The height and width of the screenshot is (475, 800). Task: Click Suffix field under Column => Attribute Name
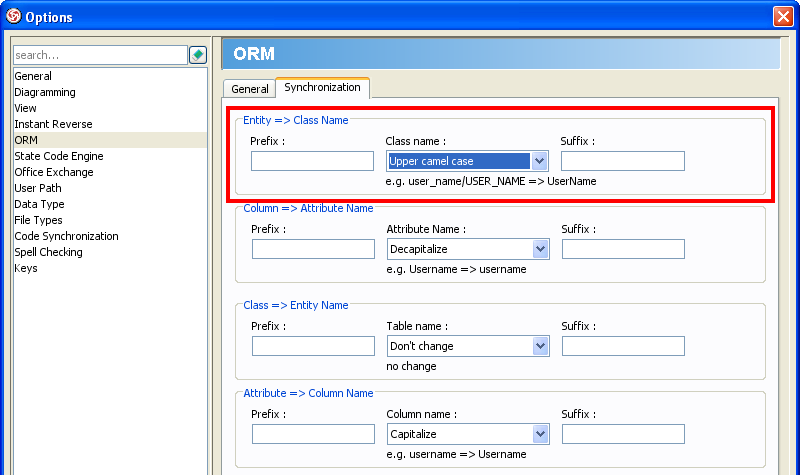(623, 249)
